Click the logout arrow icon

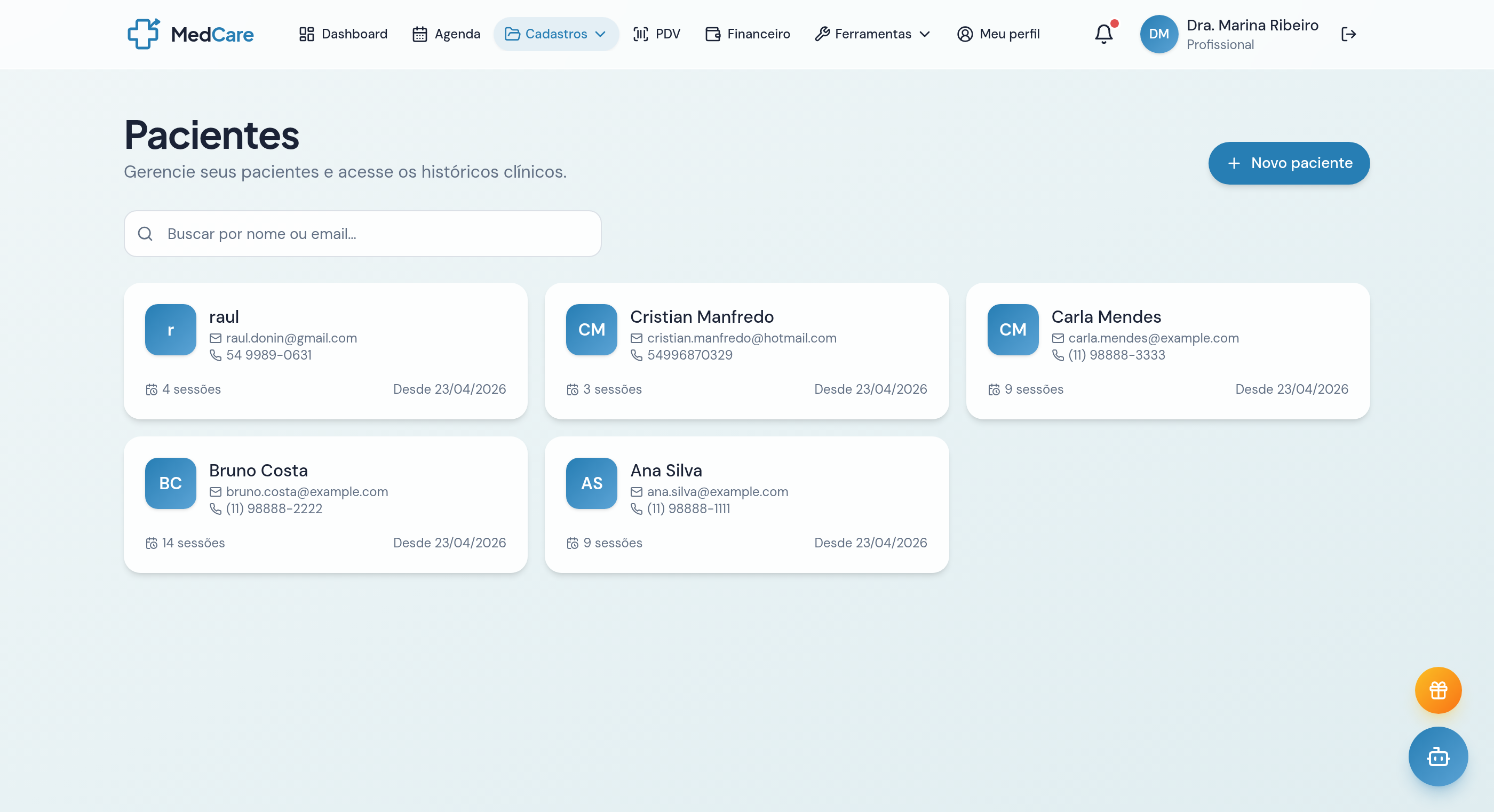1348,34
